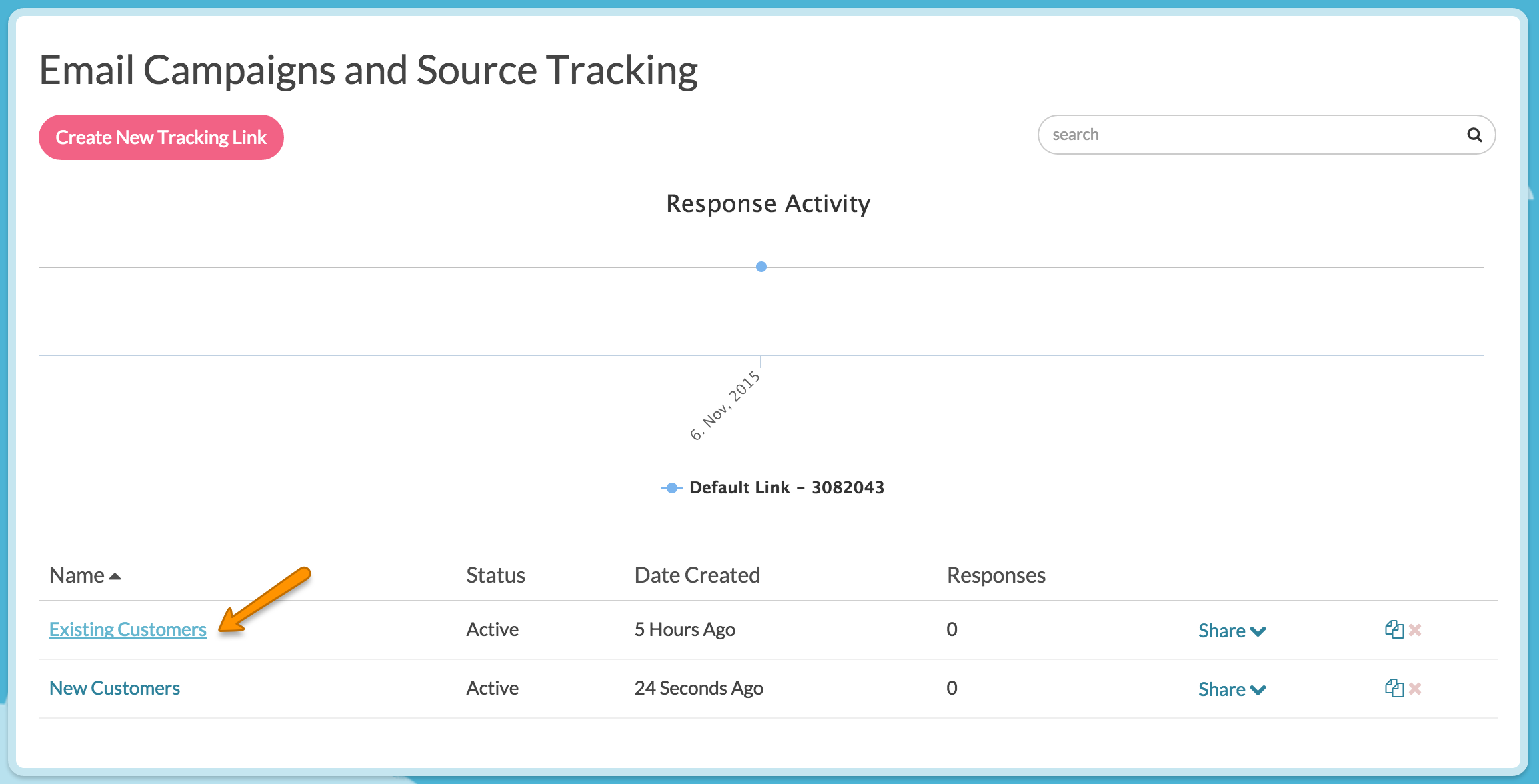1539x784 pixels.
Task: Open the New Customers link
Action: coord(115,688)
